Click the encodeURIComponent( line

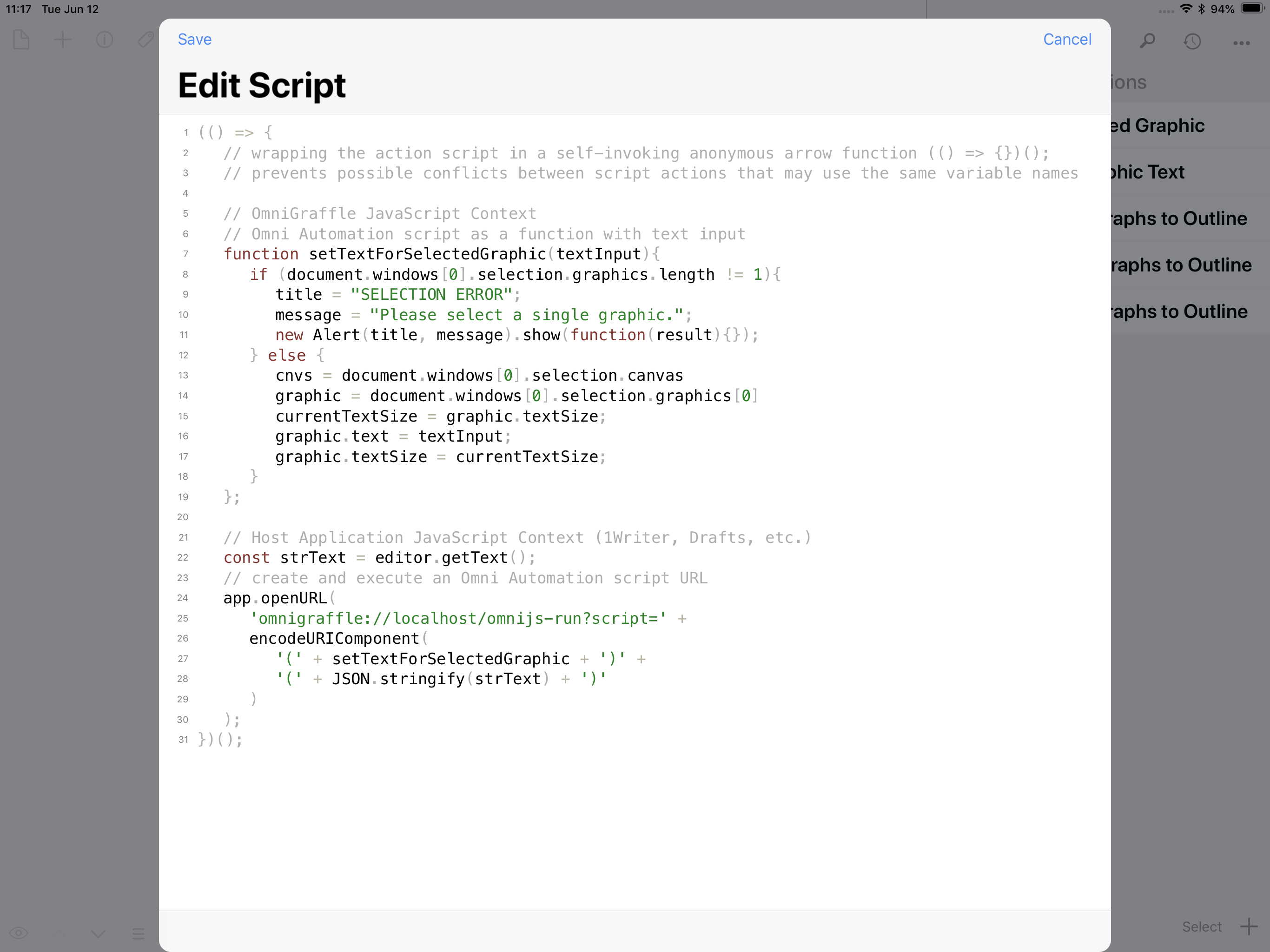coord(339,639)
